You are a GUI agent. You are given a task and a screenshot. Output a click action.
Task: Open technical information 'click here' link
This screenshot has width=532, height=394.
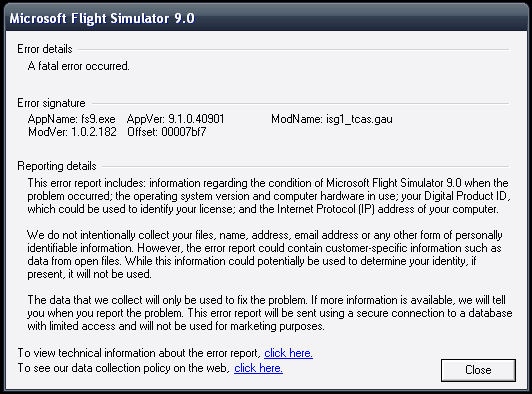click(x=288, y=353)
